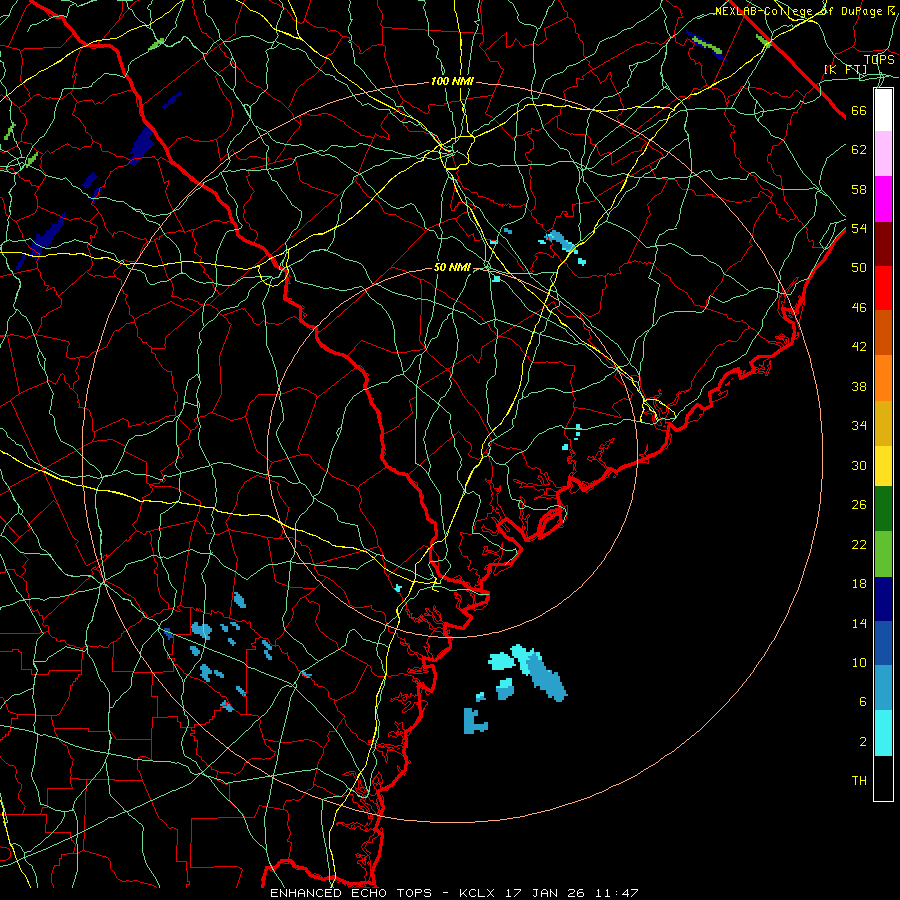The image size is (900, 900).
Task: Click the "17 JAN 26" date in the caption
Action: [x=545, y=893]
